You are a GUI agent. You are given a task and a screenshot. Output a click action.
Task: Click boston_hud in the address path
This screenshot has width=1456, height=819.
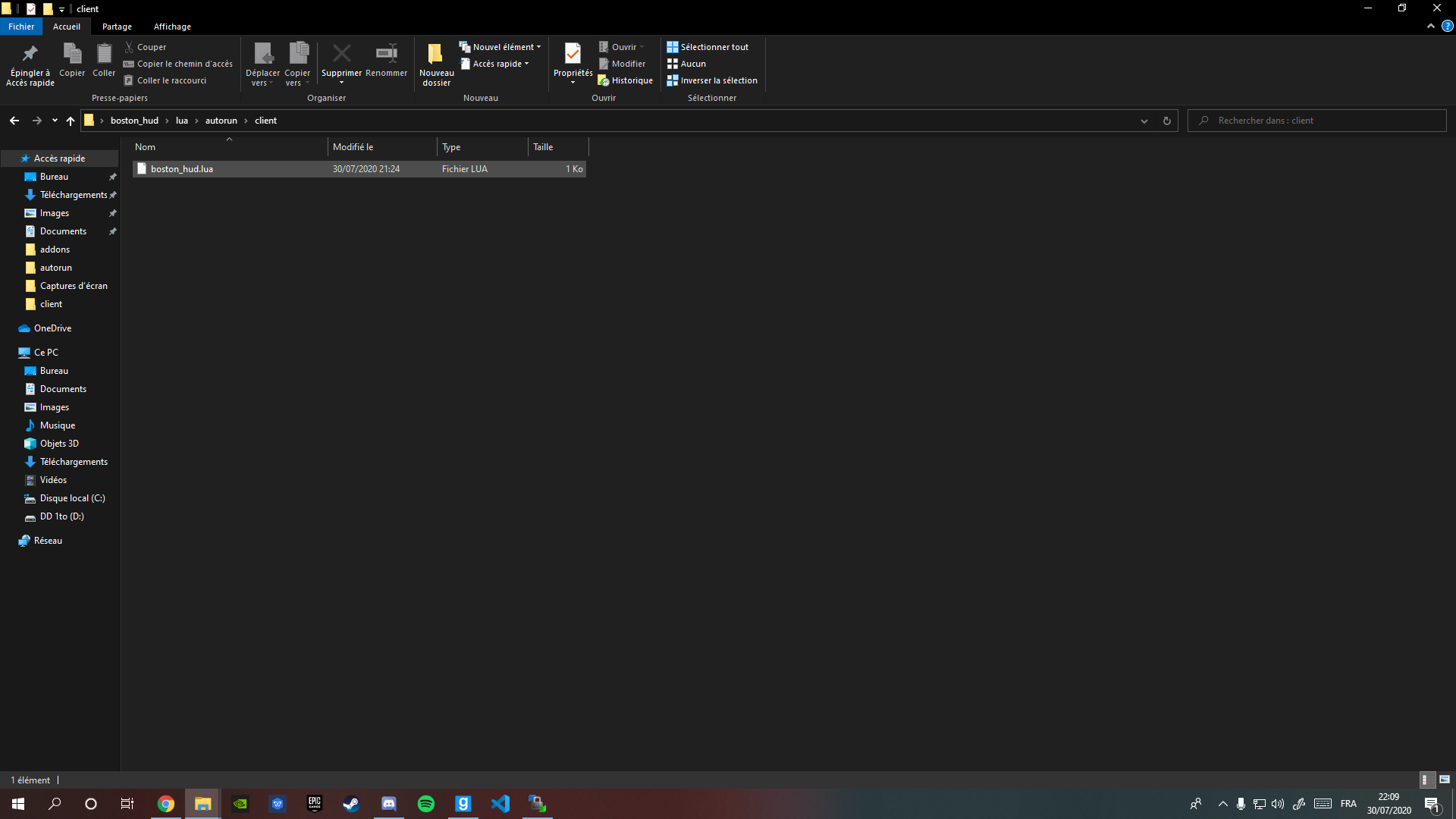(134, 121)
